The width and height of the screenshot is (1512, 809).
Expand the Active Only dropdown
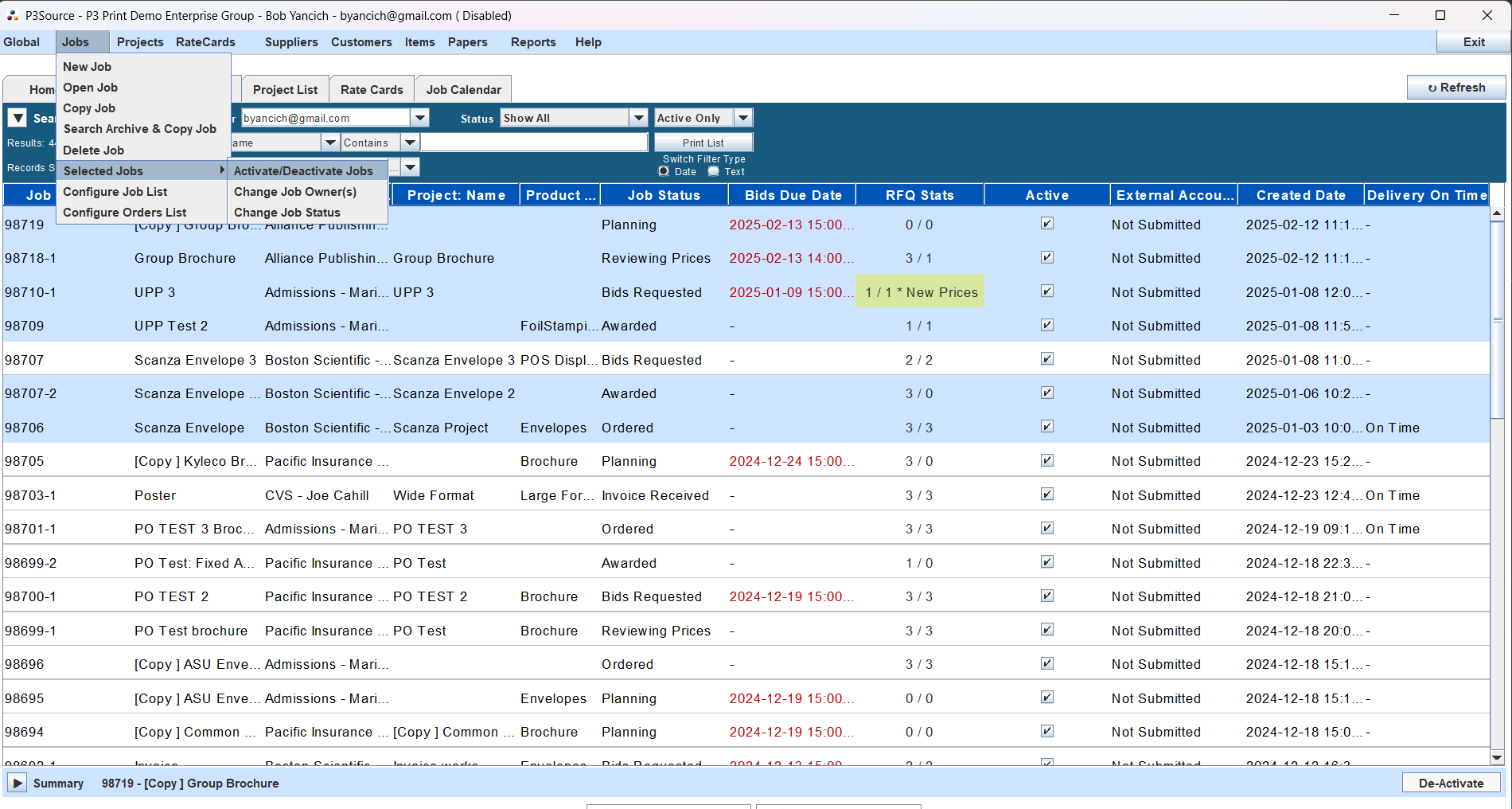(x=742, y=118)
